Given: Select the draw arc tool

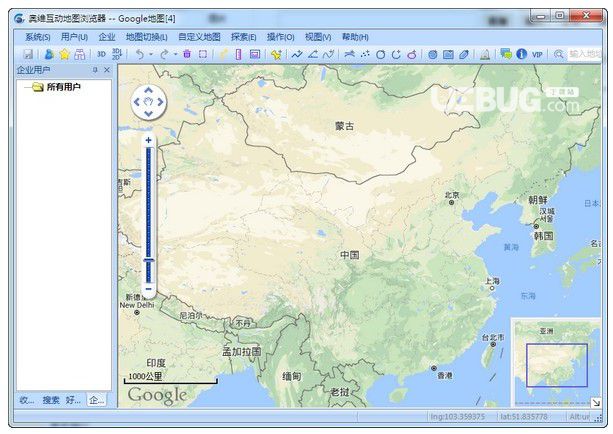Looking at the screenshot, I should point(396,54).
